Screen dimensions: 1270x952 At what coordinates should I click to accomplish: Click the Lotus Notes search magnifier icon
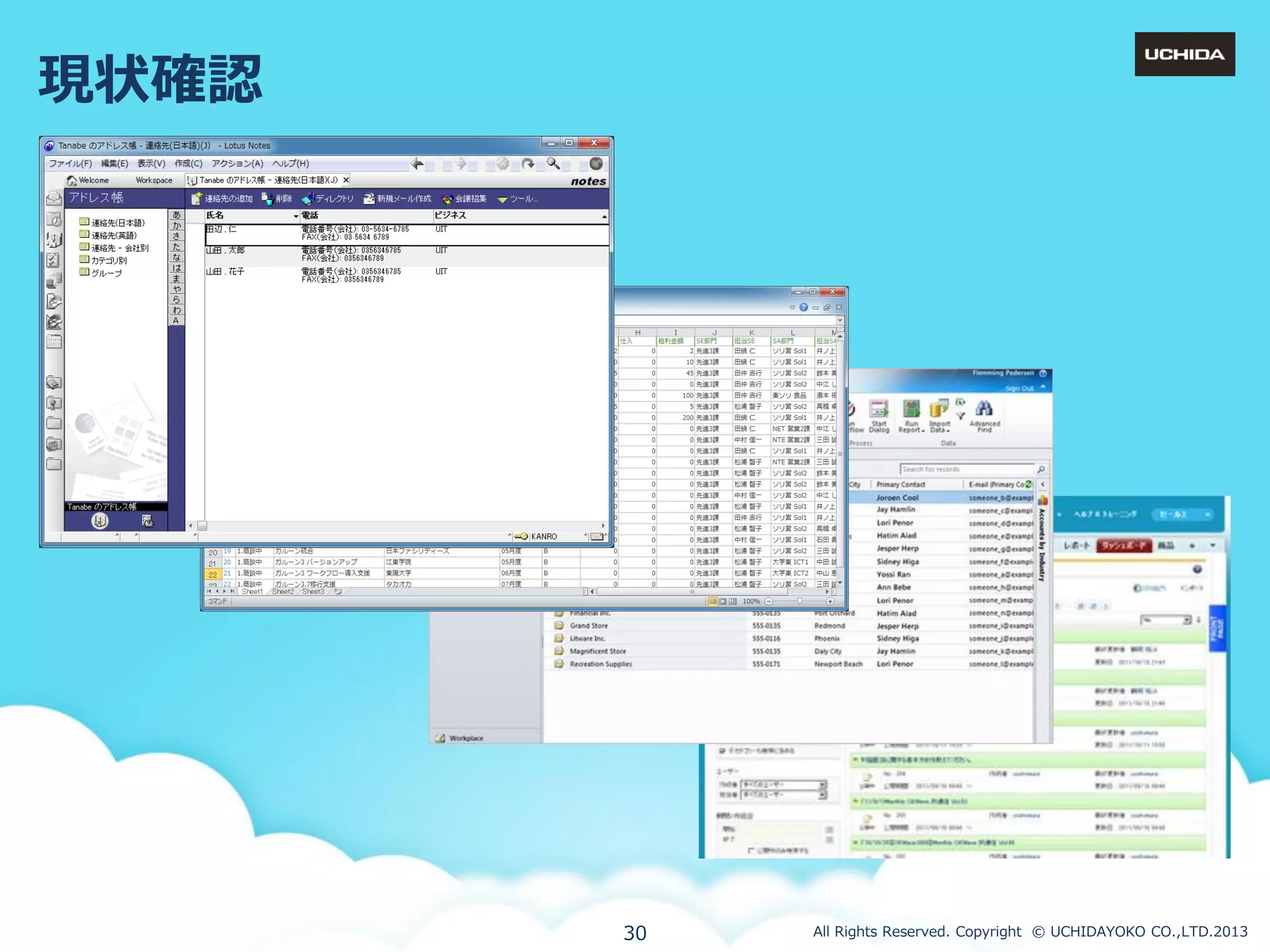coord(553,164)
